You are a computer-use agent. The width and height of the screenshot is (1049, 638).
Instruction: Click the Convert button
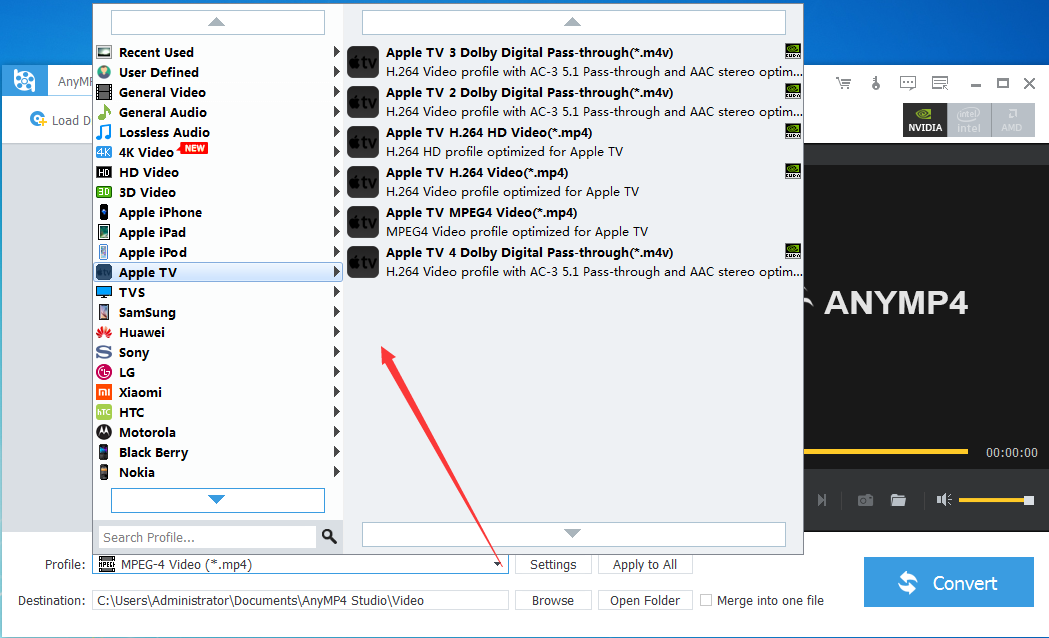(947, 582)
